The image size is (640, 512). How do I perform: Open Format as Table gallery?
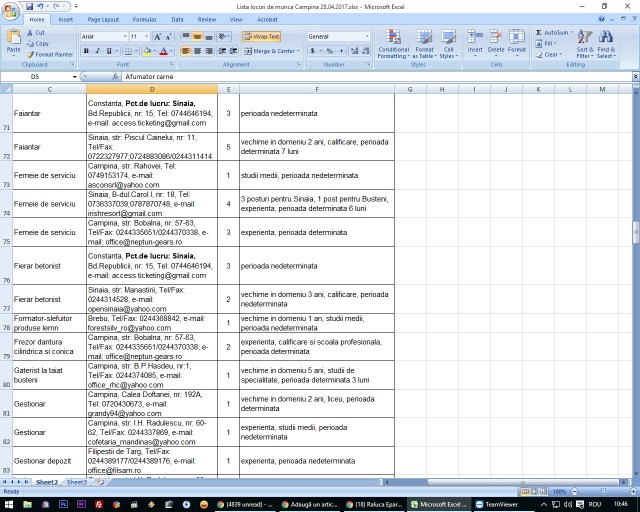(x=424, y=44)
